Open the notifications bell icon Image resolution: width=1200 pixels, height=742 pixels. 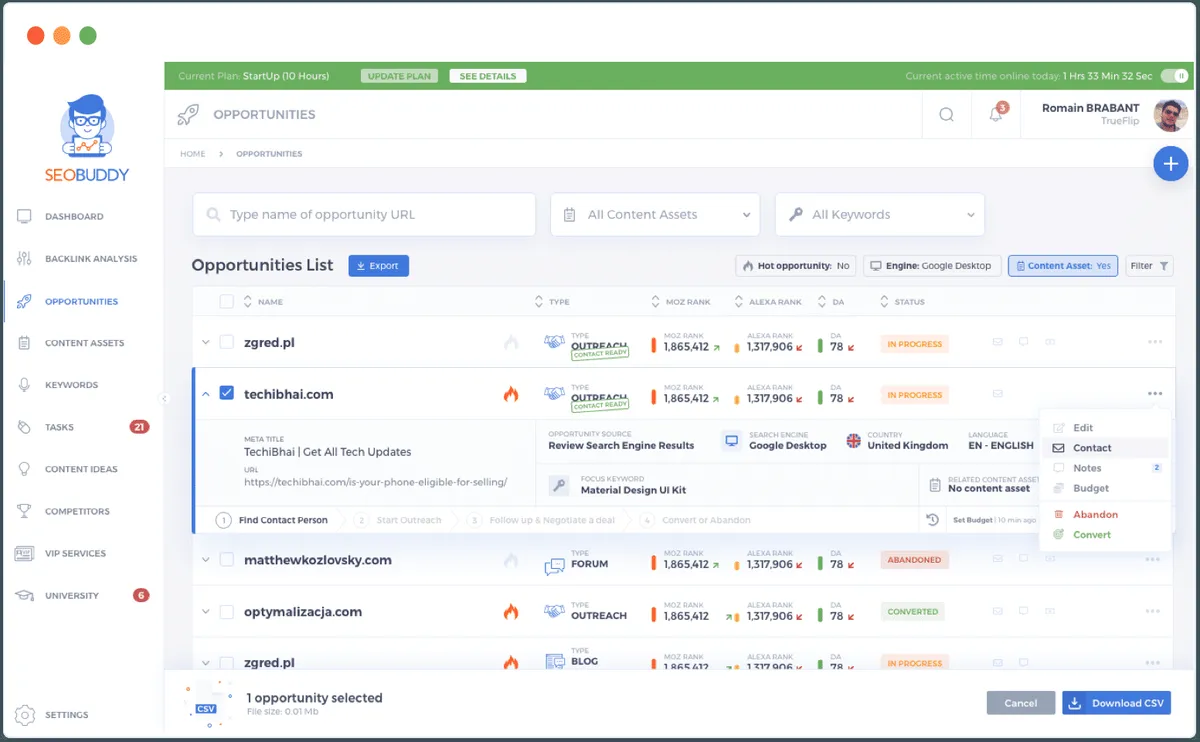[x=996, y=115]
